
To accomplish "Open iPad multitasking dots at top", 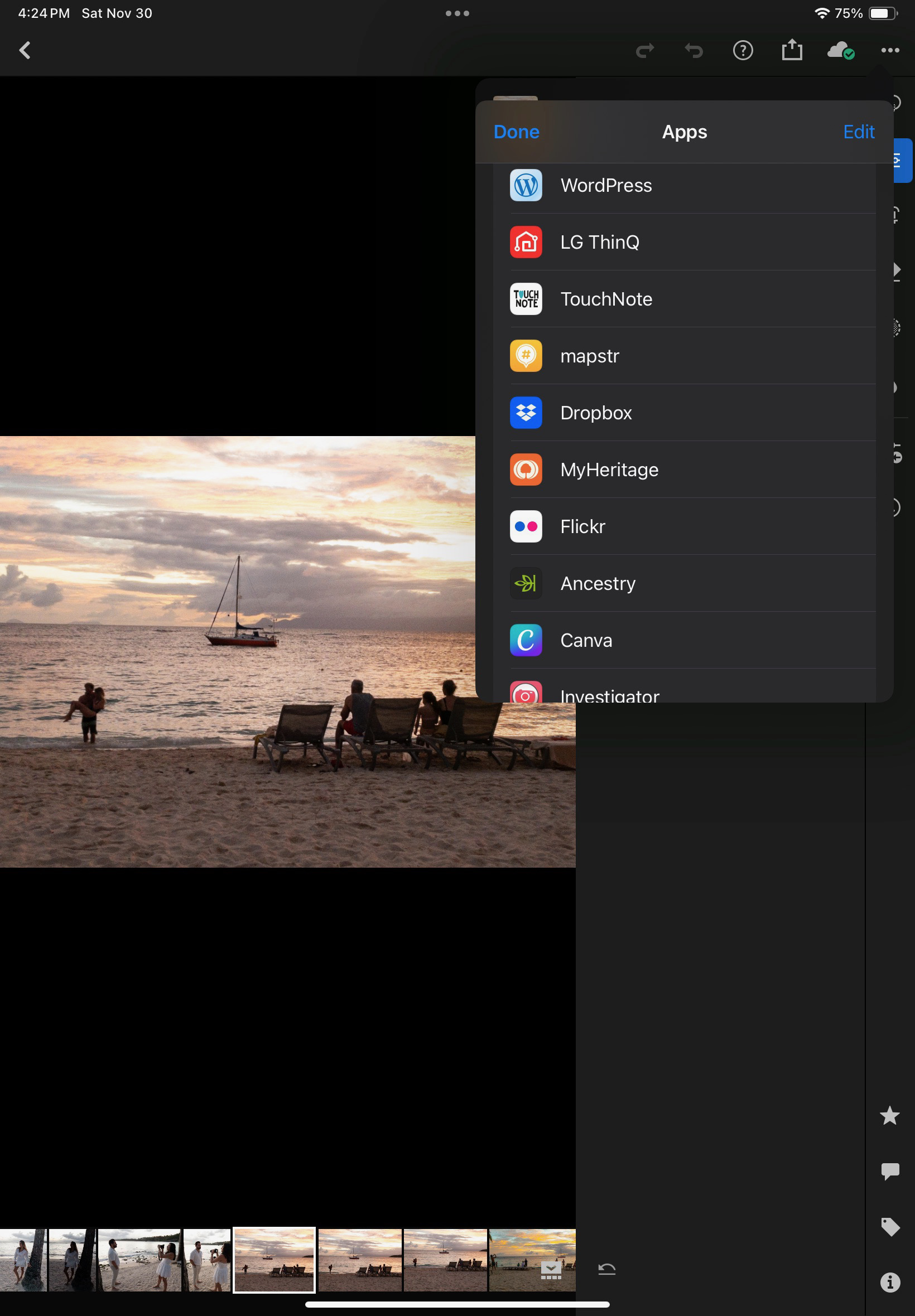I will (457, 13).
